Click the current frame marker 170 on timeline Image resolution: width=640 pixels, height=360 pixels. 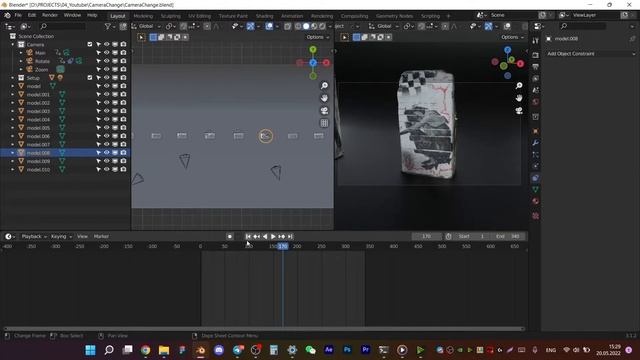[x=282, y=246]
